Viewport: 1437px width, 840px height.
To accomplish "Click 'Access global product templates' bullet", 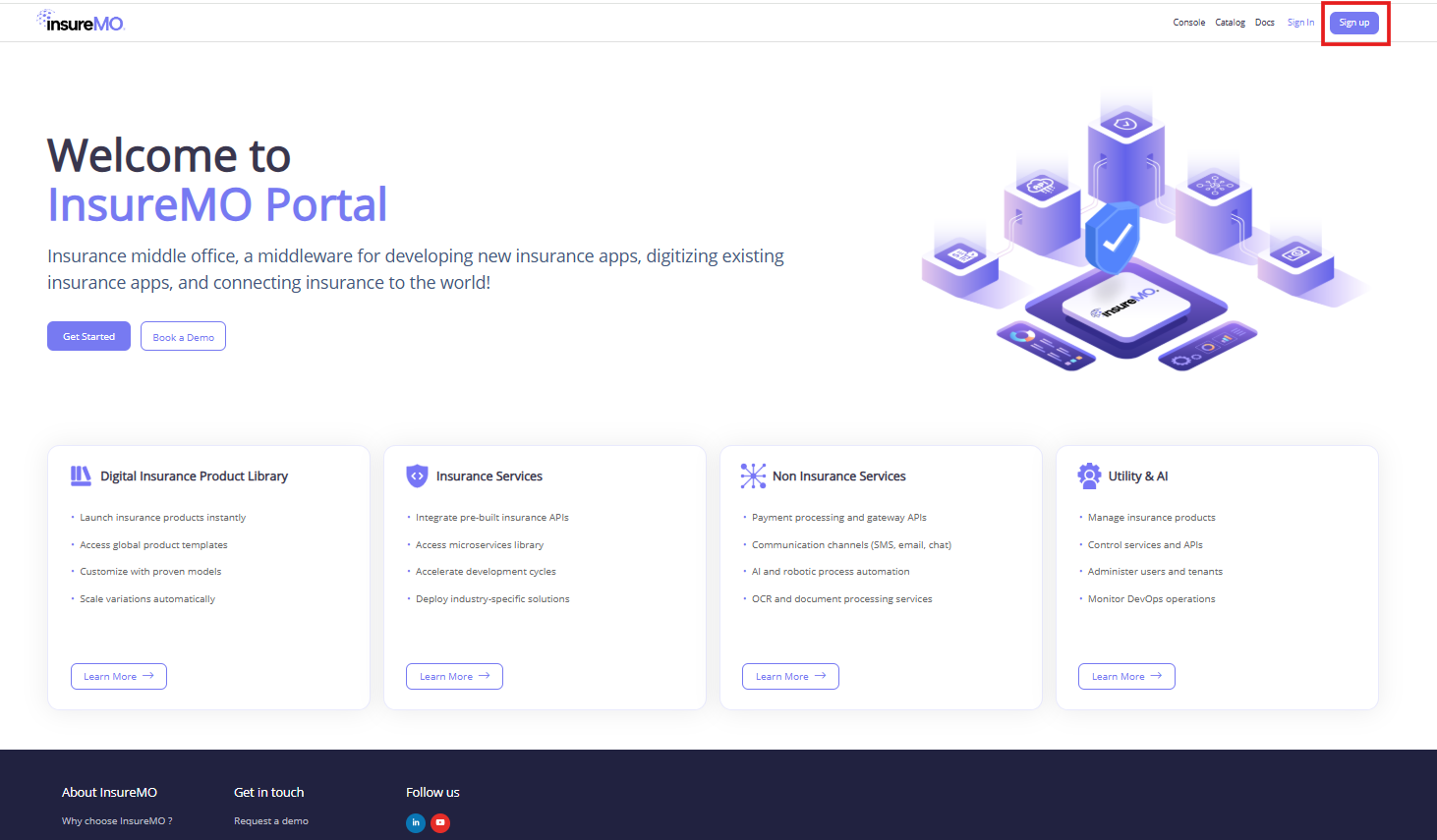I will 153,545.
